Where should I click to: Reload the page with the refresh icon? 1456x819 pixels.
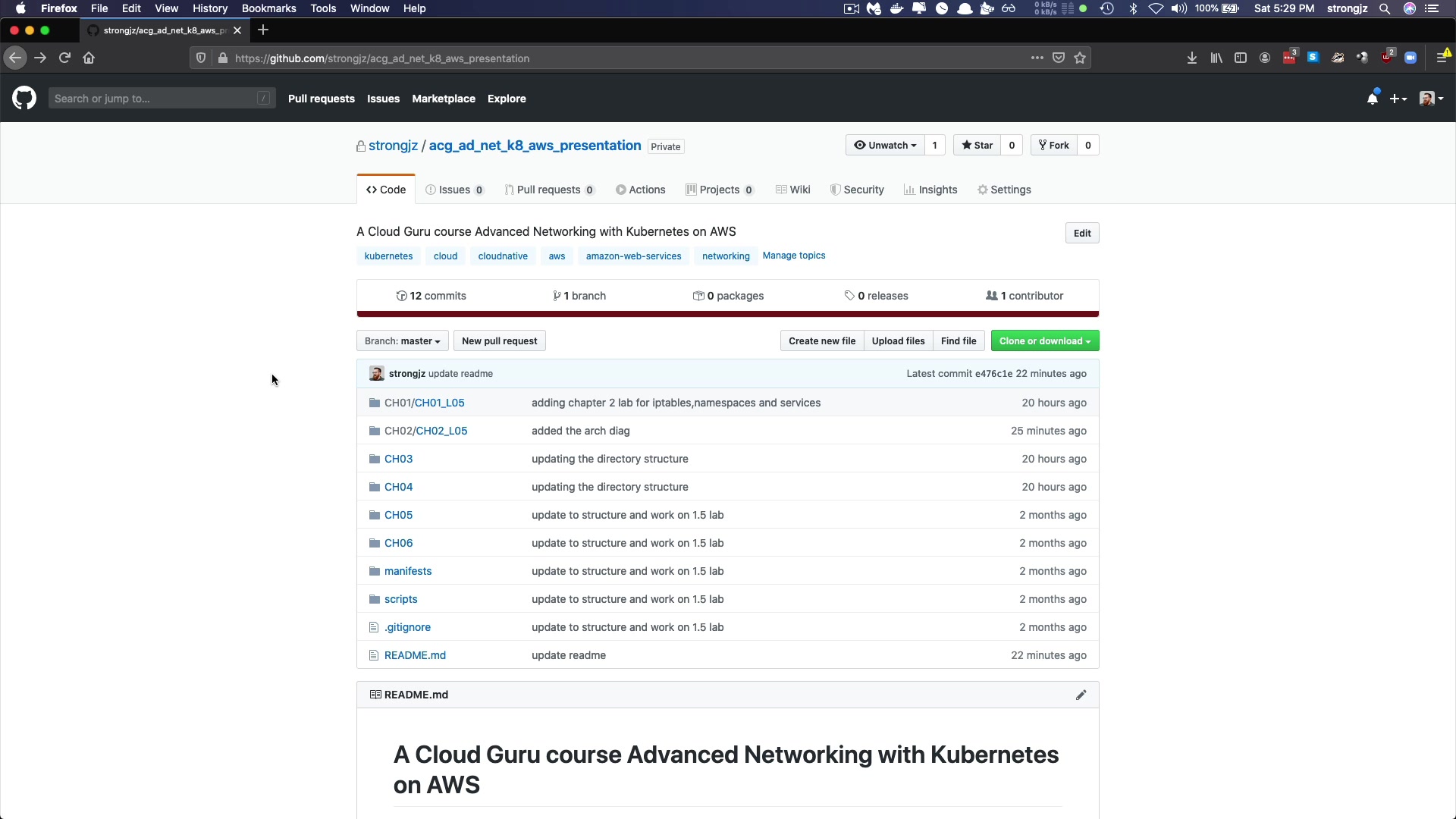[x=65, y=58]
